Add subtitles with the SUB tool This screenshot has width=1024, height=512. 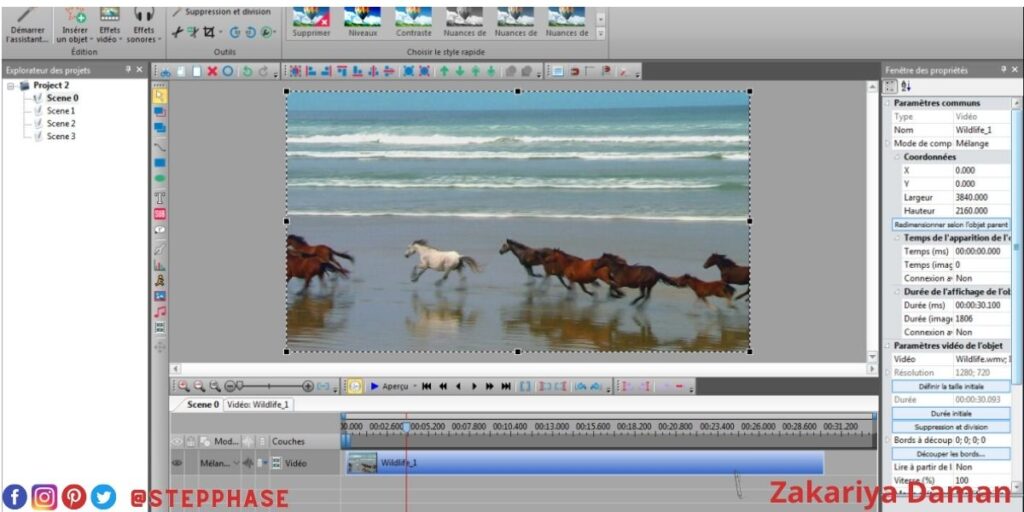pyautogui.click(x=159, y=214)
